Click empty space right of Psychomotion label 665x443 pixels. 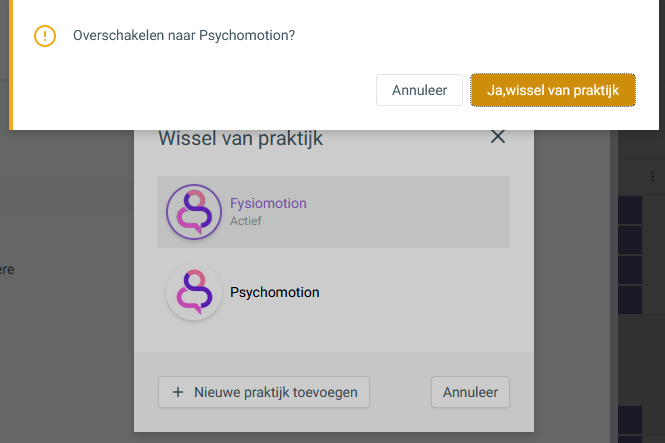414,293
